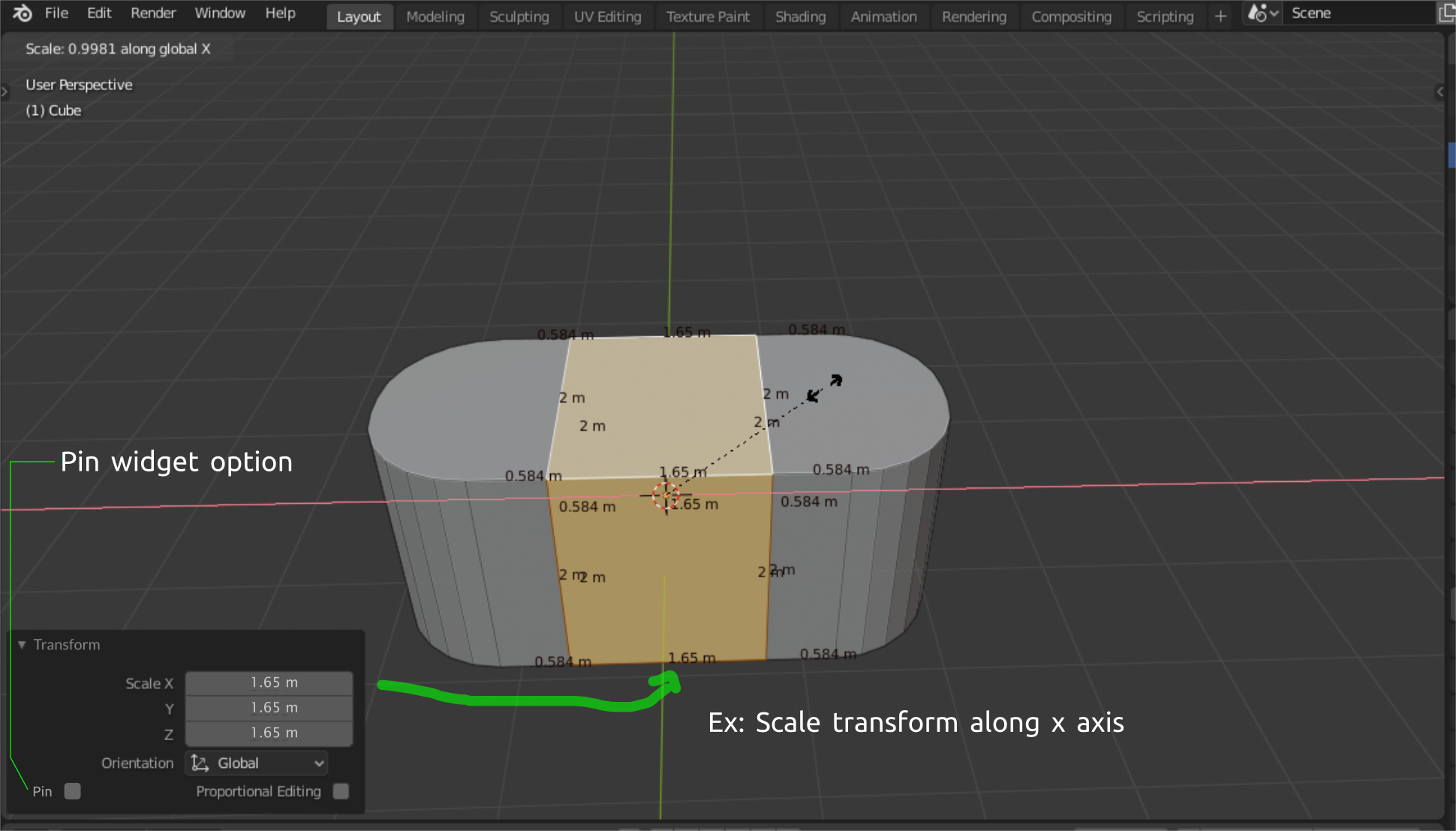Image resolution: width=1456 pixels, height=831 pixels.
Task: Click the User Perspective view label
Action: click(x=79, y=85)
